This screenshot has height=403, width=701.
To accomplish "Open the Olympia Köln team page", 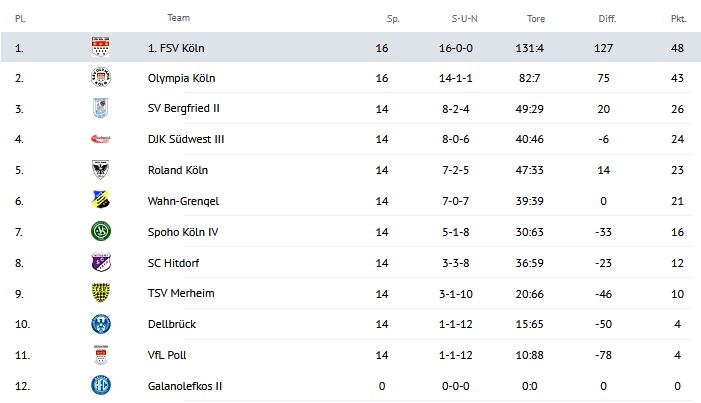I will [181, 78].
